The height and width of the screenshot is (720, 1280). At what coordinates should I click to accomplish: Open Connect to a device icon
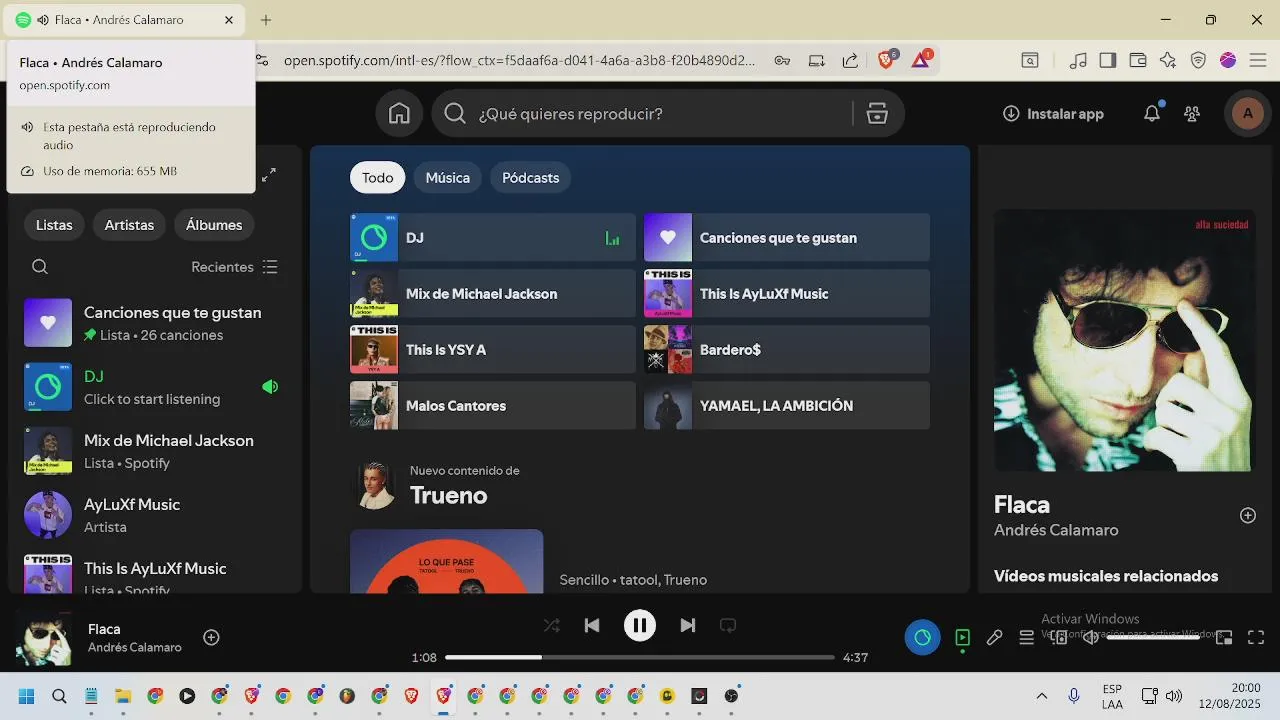click(1059, 637)
